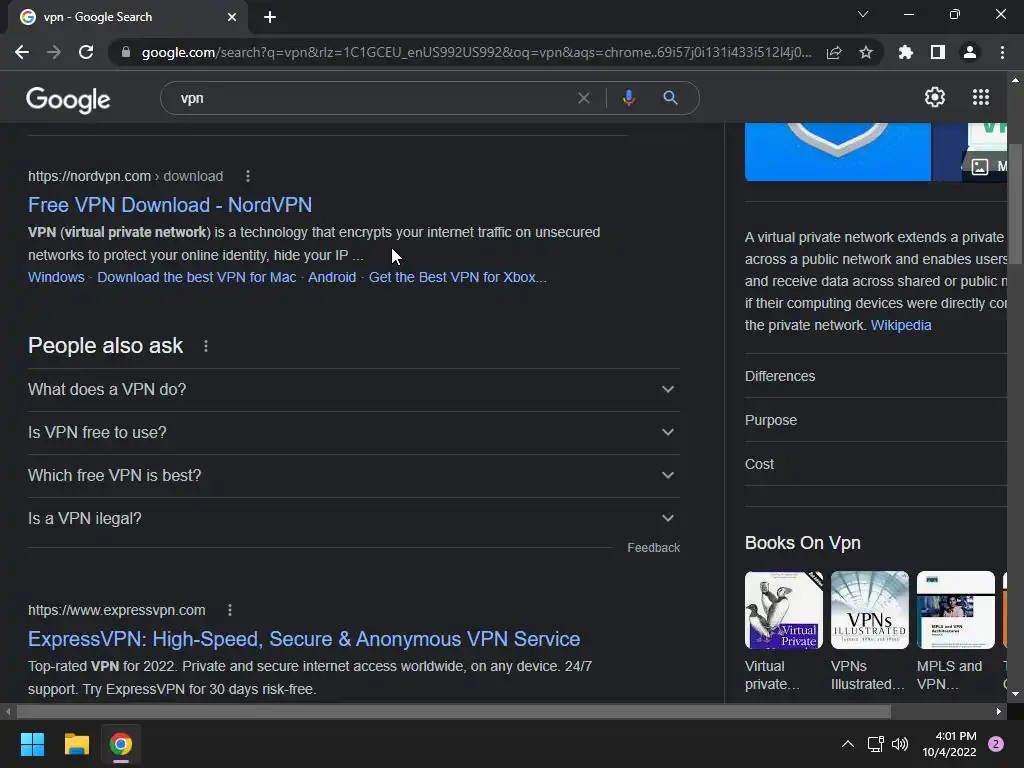Clear the search box text

point(584,98)
